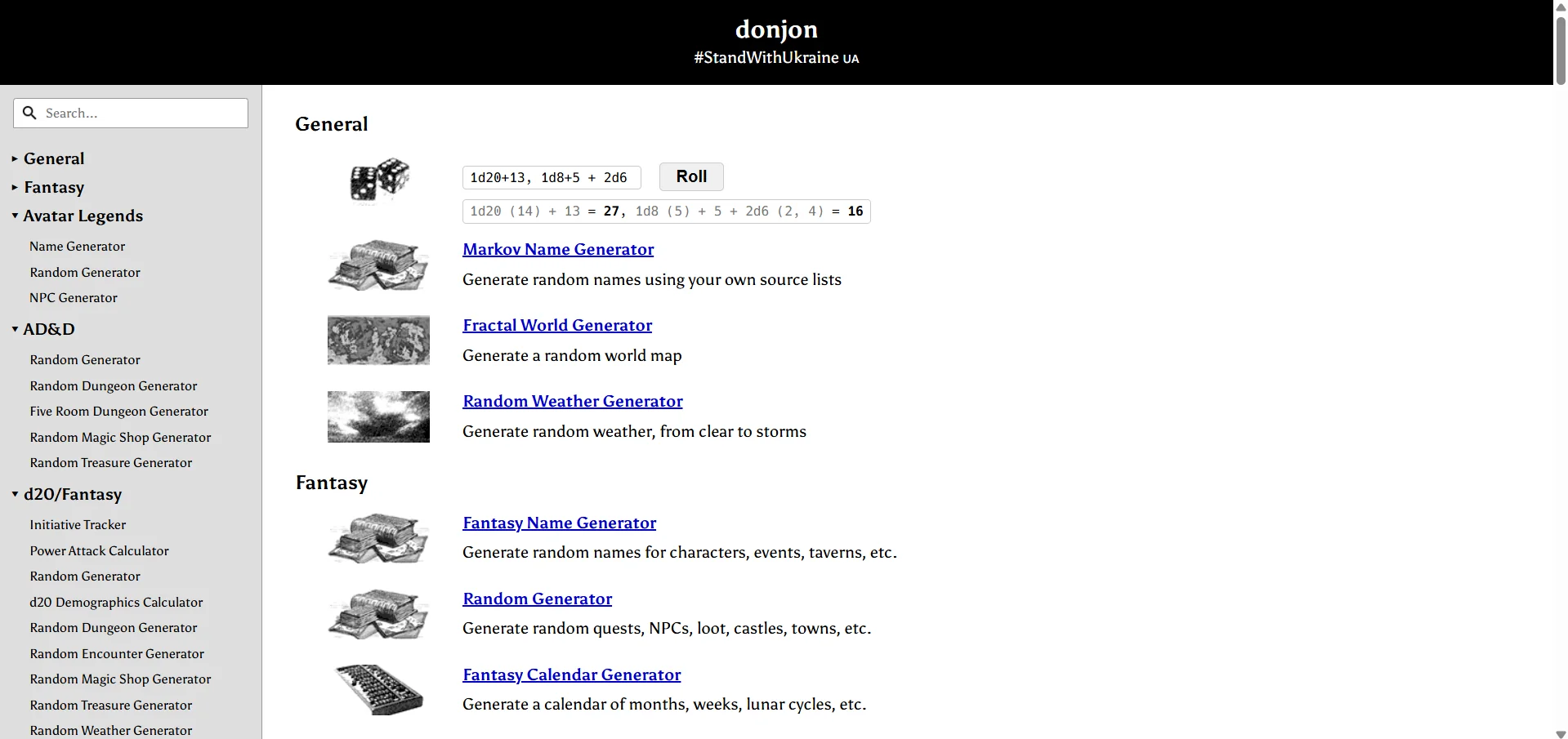Select Random Magic Shop Generator under AD&D
This screenshot has height=739, width=1568.
(120, 437)
